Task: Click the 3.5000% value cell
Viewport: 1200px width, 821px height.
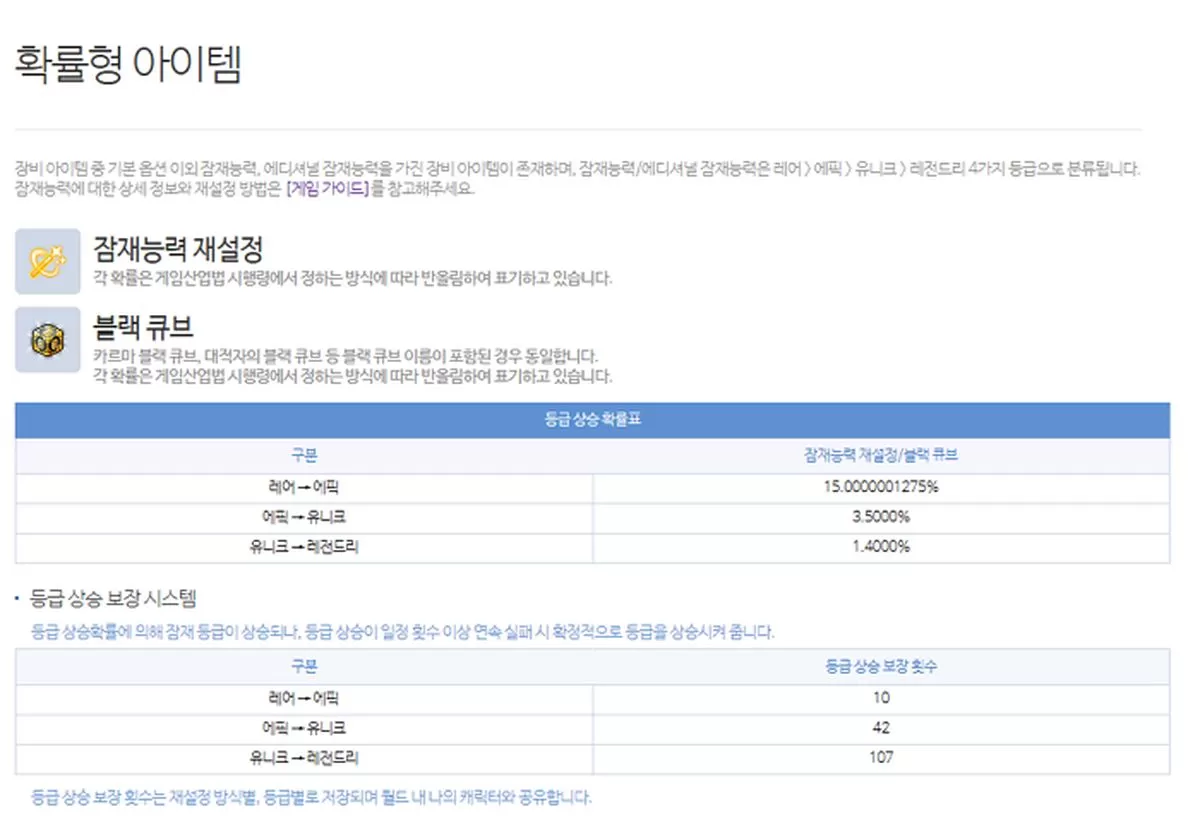Action: (882, 517)
